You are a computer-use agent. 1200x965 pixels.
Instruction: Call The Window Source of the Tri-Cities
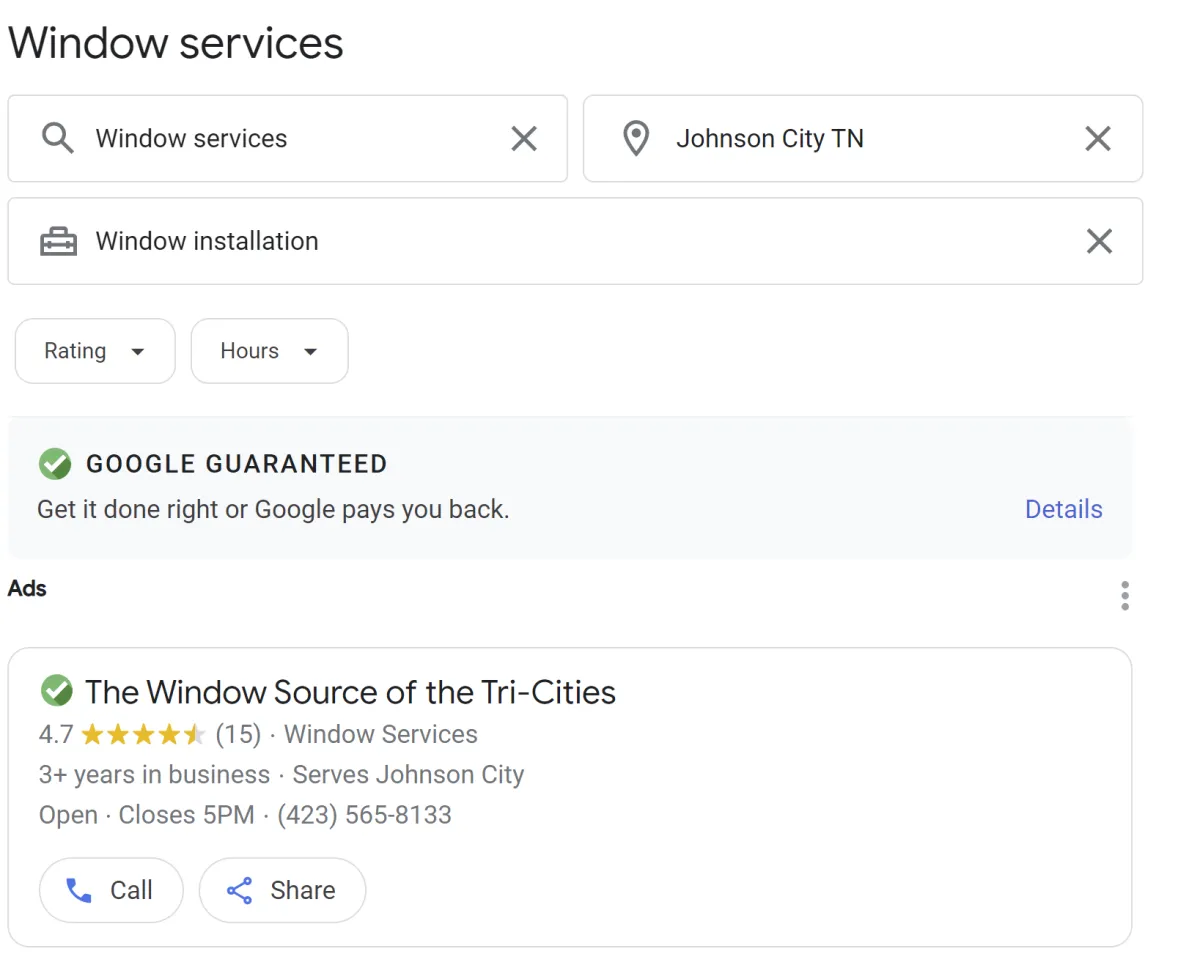(x=111, y=890)
